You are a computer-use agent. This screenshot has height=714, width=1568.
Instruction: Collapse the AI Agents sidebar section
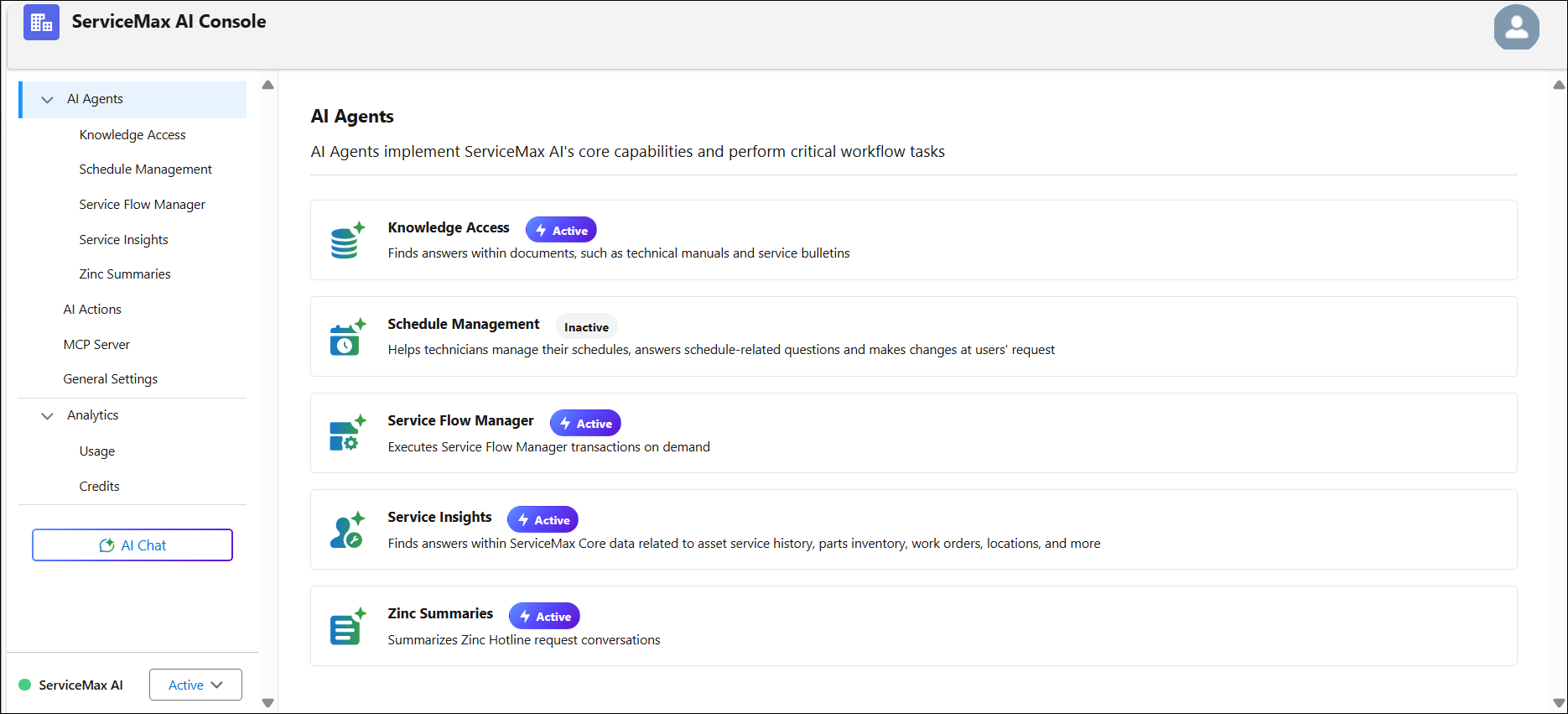click(x=47, y=99)
